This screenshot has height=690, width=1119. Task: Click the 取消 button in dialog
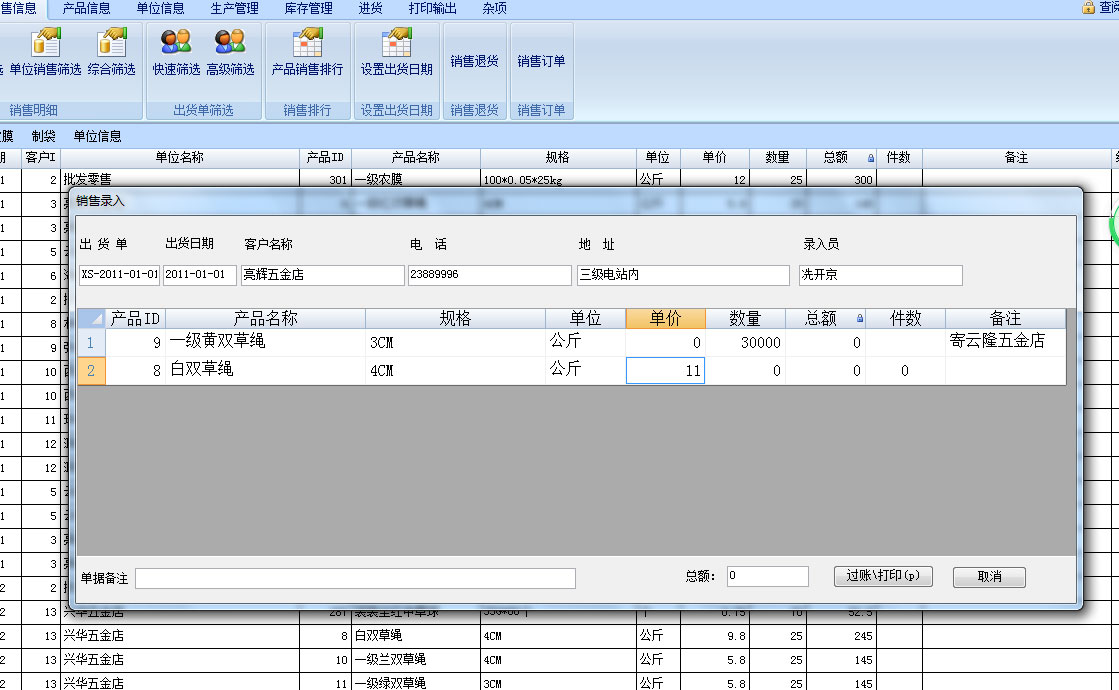[988, 577]
